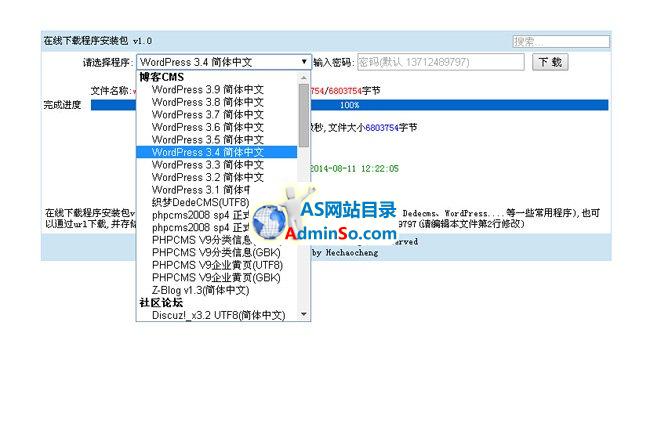Viewport: 650px width, 427px height.
Task: Click the dropdown list scrollbar thumb
Action: pos(304,116)
